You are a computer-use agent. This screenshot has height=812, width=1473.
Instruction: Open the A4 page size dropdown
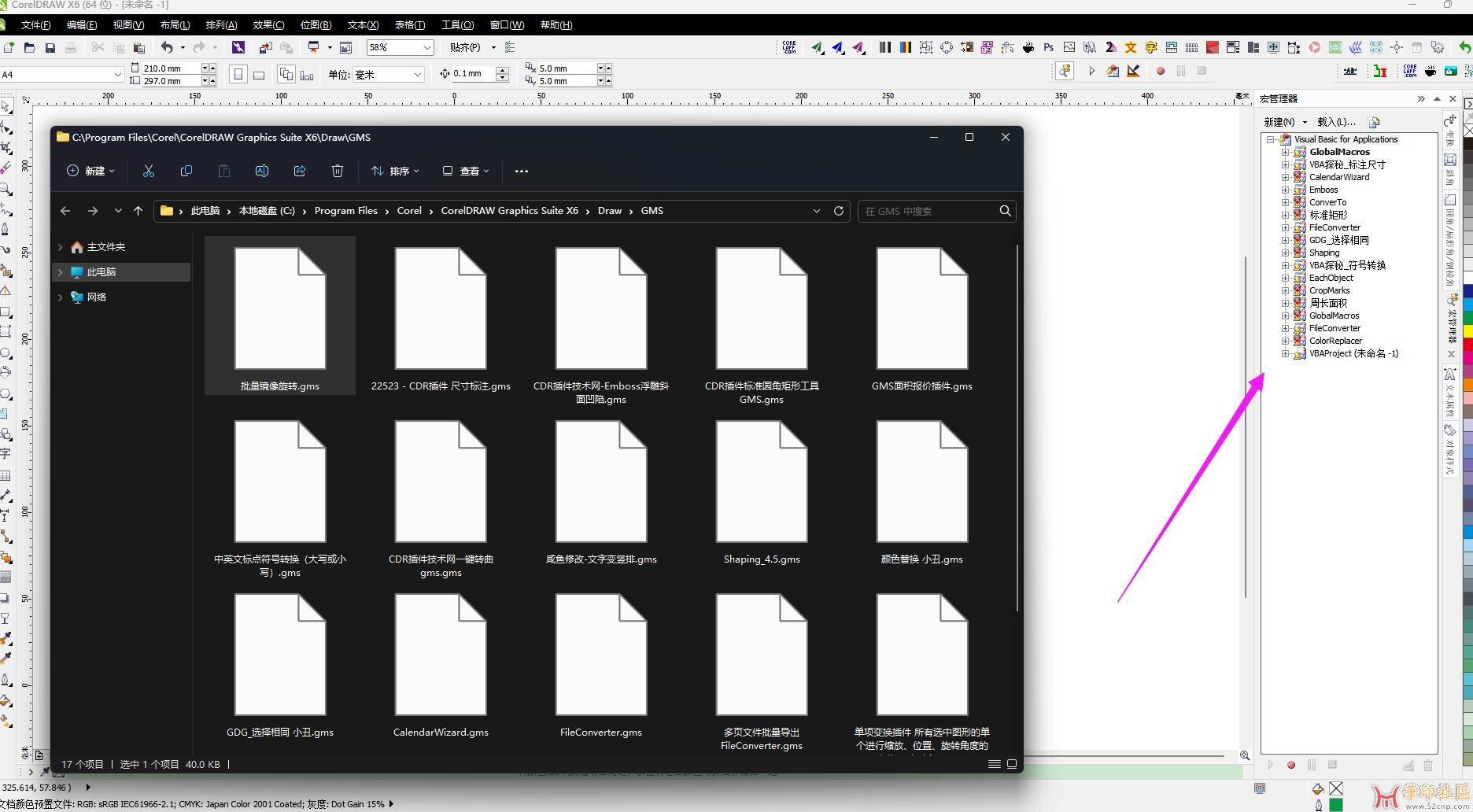117,74
